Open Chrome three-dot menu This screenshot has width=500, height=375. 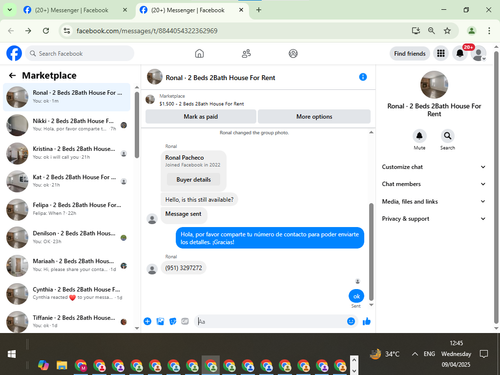point(489,31)
